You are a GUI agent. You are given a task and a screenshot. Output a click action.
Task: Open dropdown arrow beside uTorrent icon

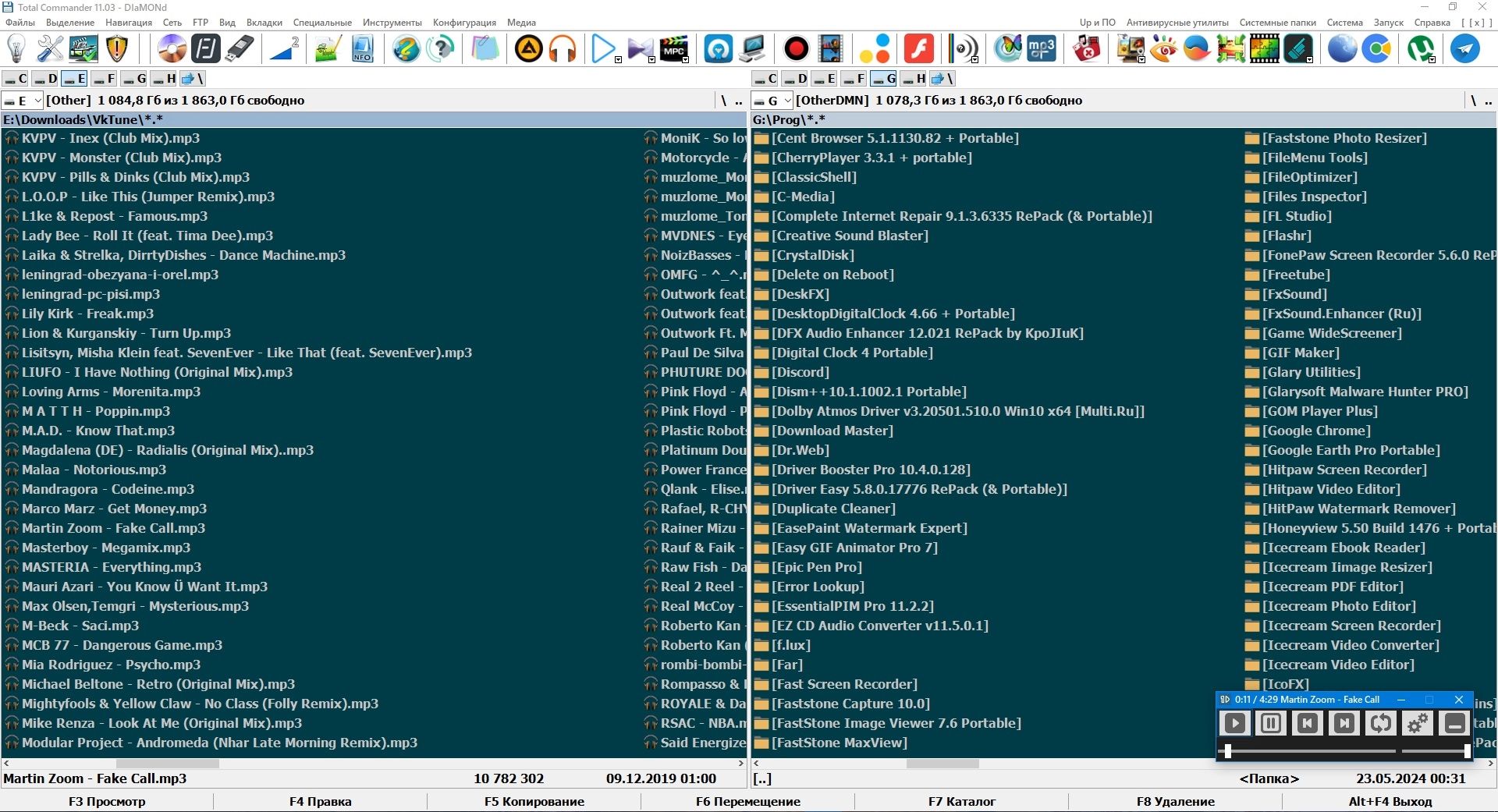[x=1432, y=59]
